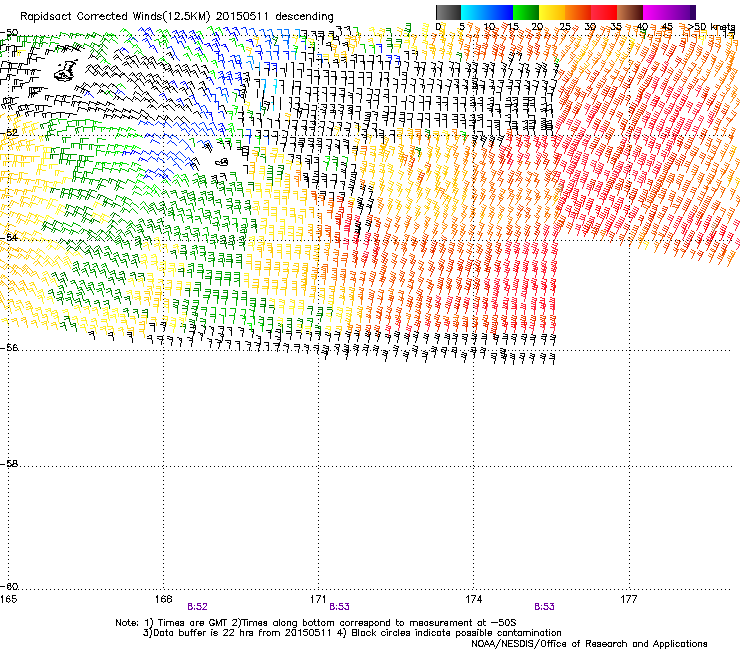Viewport: 740px width, 650px height.
Task: Click the '>50 knots' legend label
Action: (x=711, y=27)
